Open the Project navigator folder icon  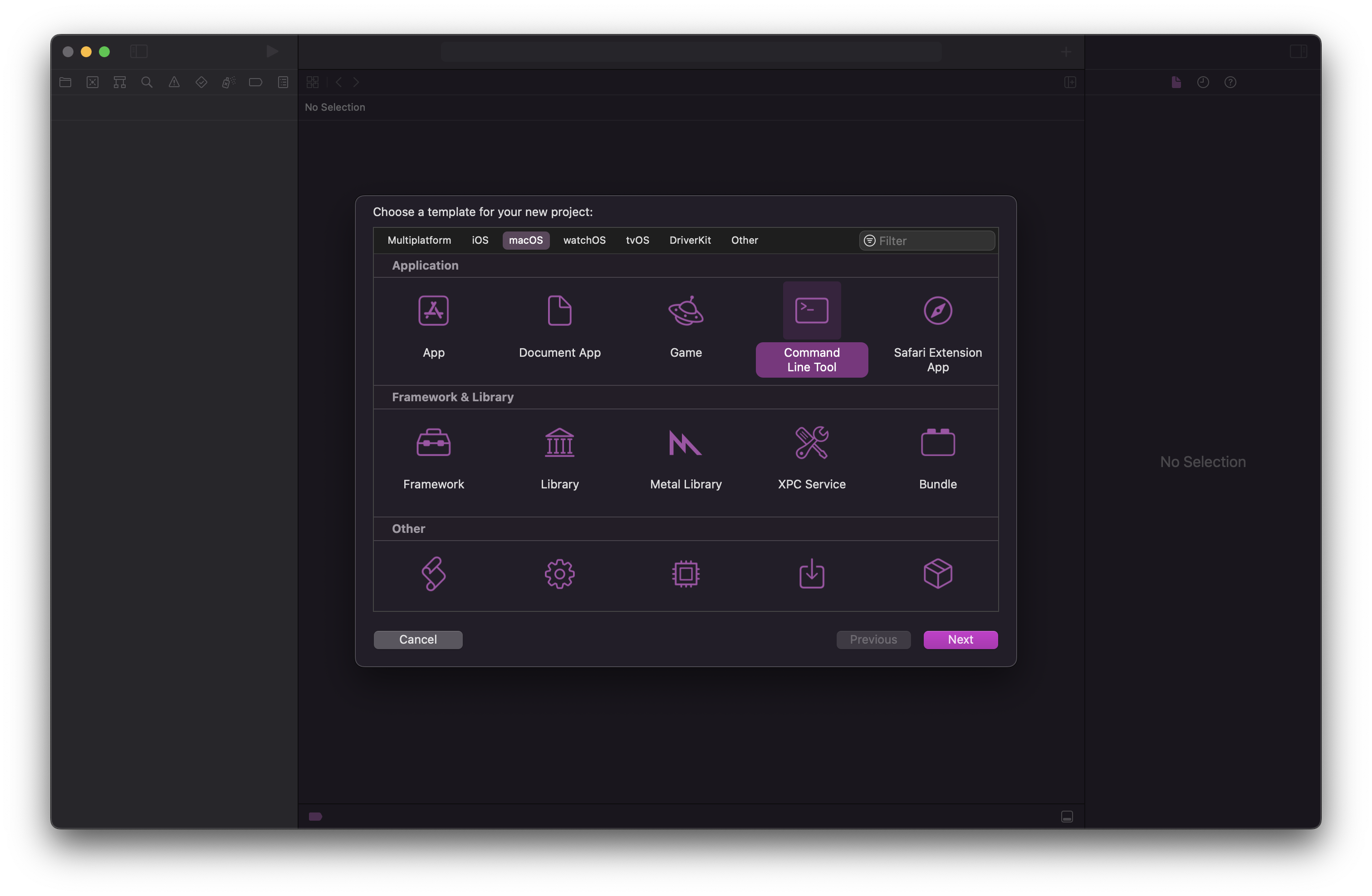65,82
